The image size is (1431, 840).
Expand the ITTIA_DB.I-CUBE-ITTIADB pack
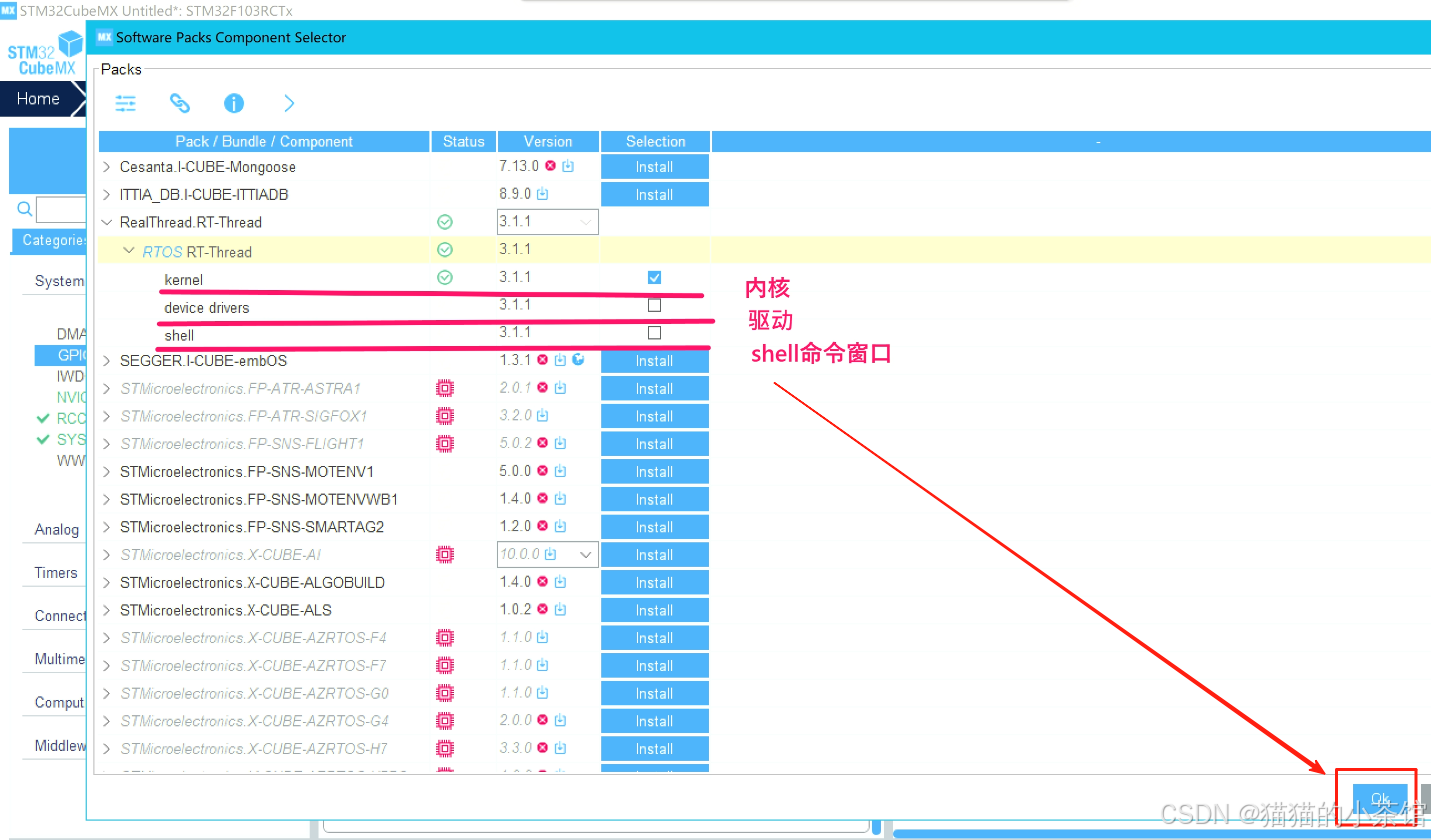pos(107,194)
